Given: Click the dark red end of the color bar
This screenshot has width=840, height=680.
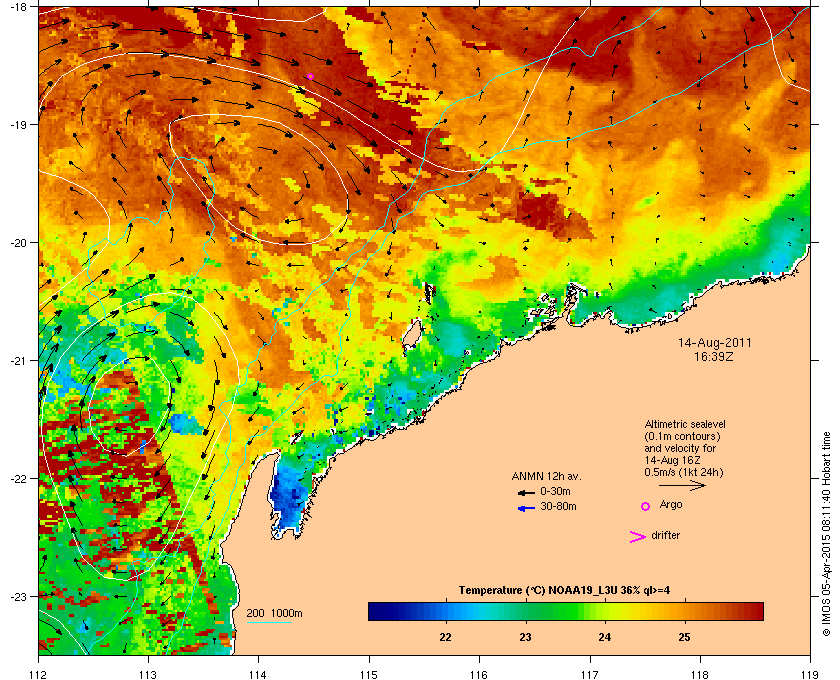Looking at the screenshot, I should point(756,611).
